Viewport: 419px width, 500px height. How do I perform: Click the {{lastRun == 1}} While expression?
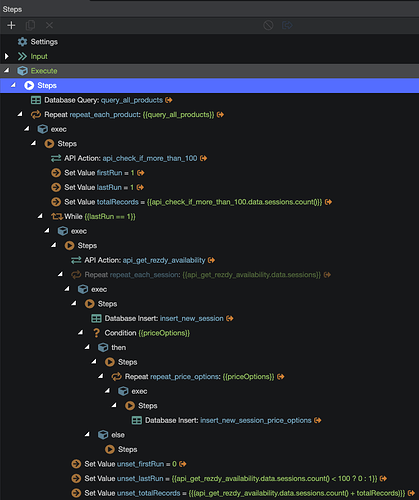110,217
